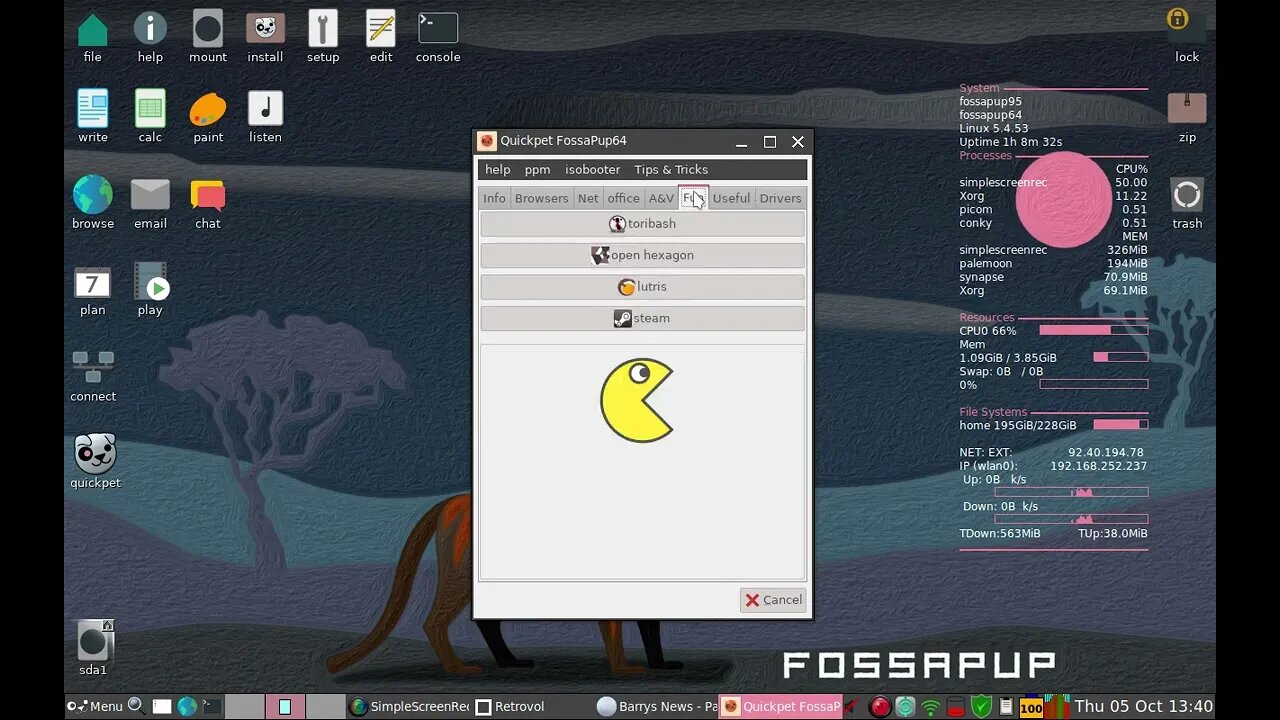The height and width of the screenshot is (720, 1280).
Task: Open the taskbar Menu button
Action: click(95, 706)
